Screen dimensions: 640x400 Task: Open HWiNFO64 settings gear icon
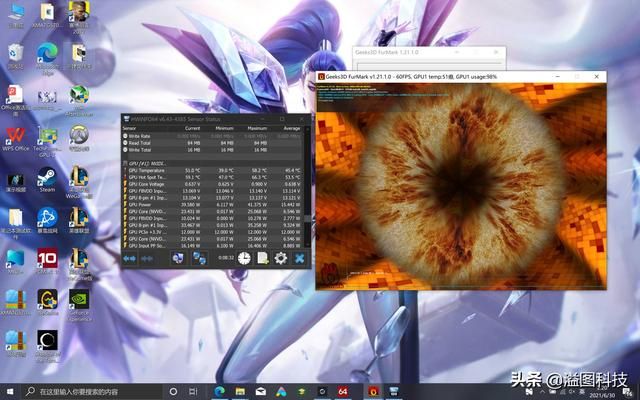coord(280,258)
